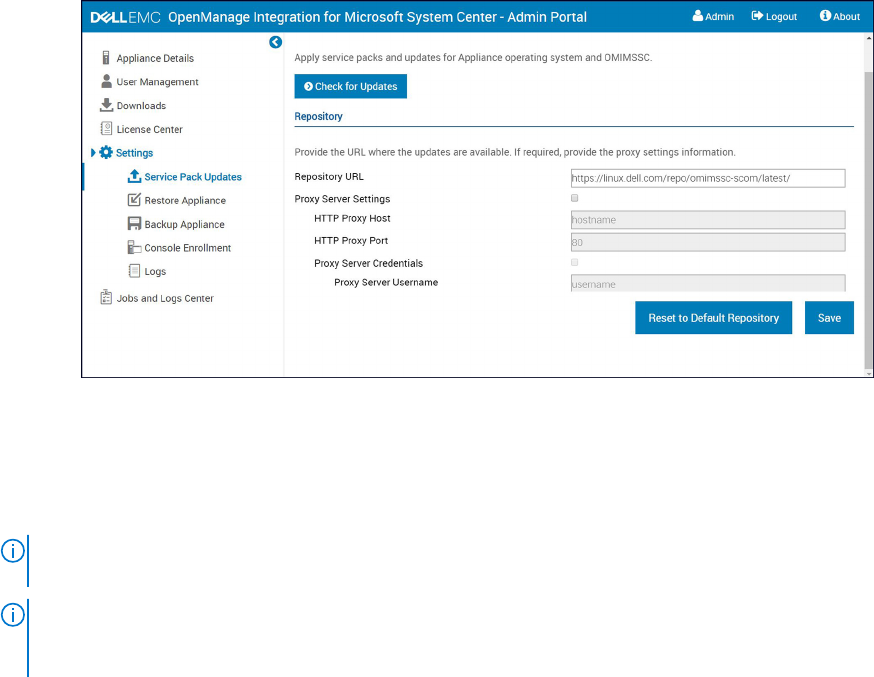Viewport: 874px width, 677px height.
Task: Click the first note info icon below the portal
Action: click(12, 551)
